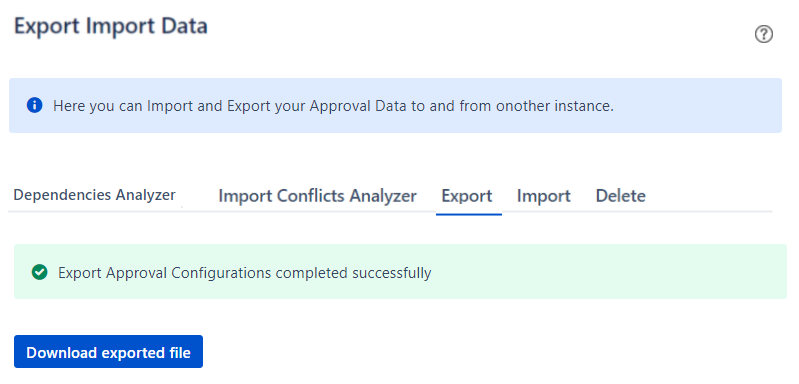Download the exported file

[x=109, y=351]
